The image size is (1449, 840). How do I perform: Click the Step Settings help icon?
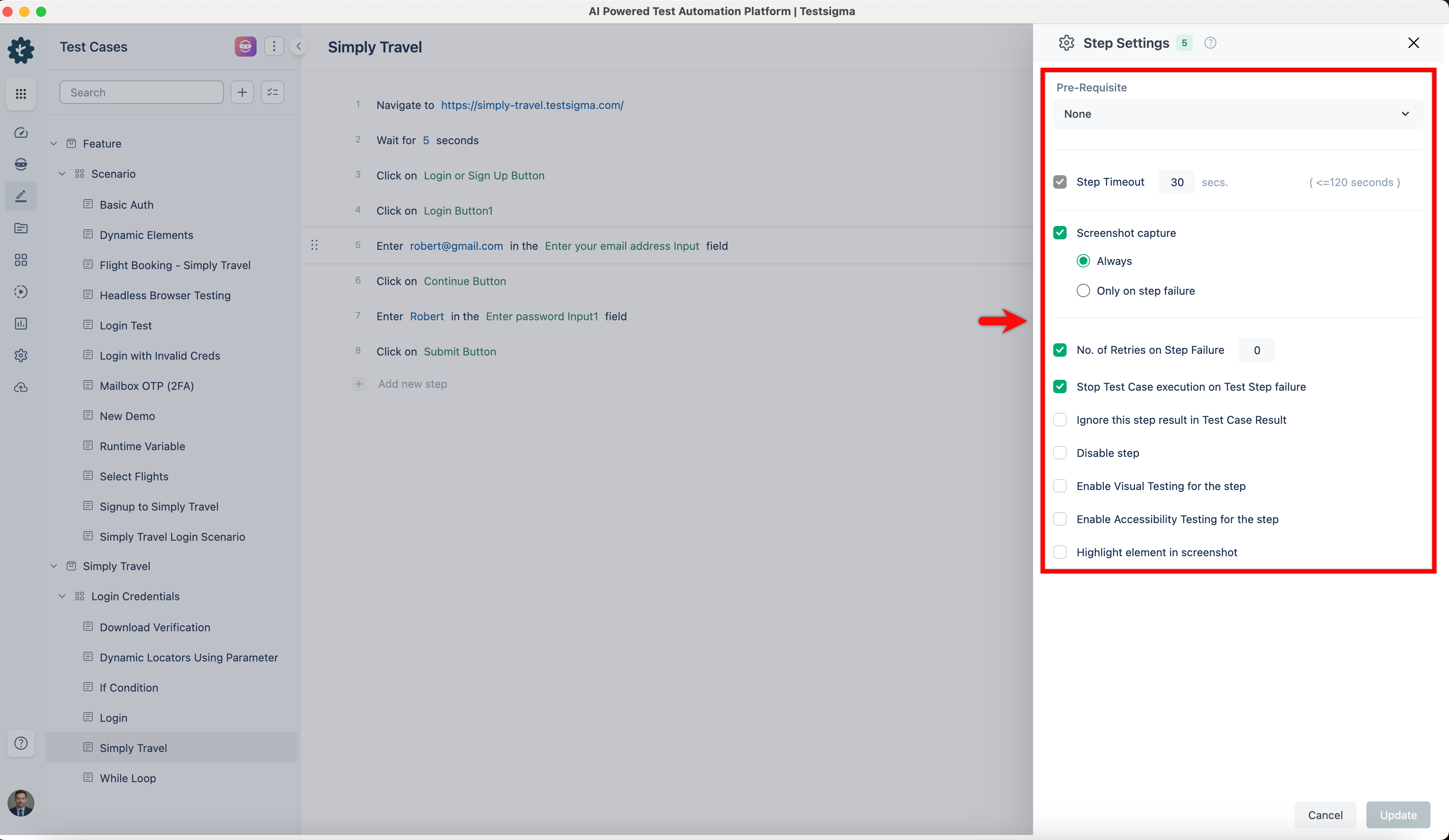point(1210,43)
